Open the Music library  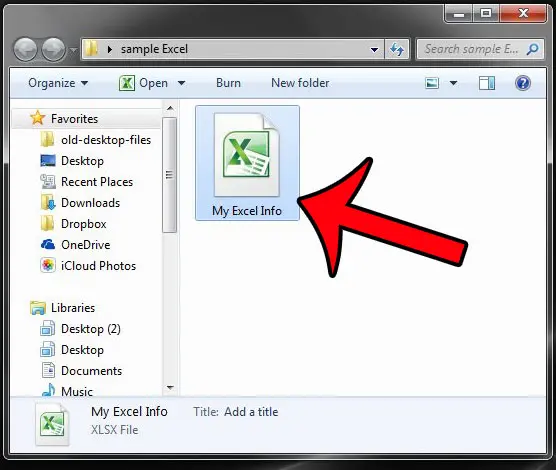pyautogui.click(x=77, y=391)
